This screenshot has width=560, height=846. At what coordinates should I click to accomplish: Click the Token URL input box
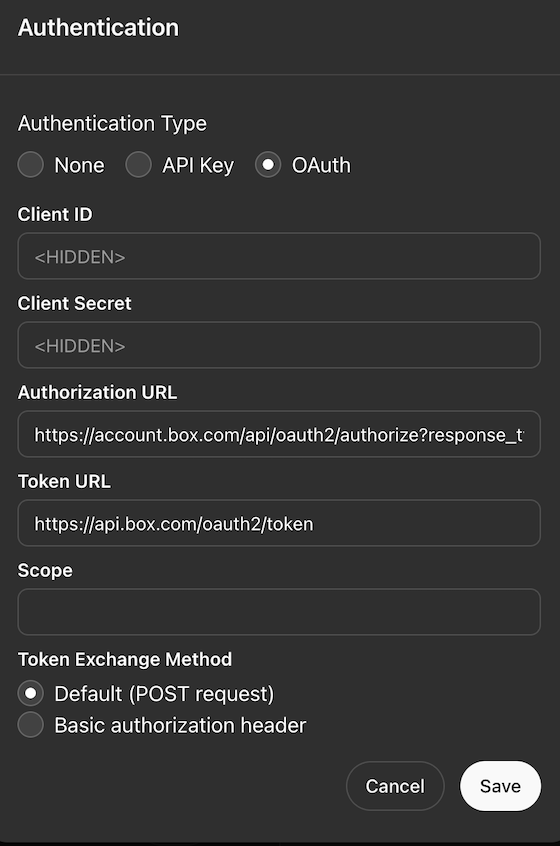click(279, 523)
